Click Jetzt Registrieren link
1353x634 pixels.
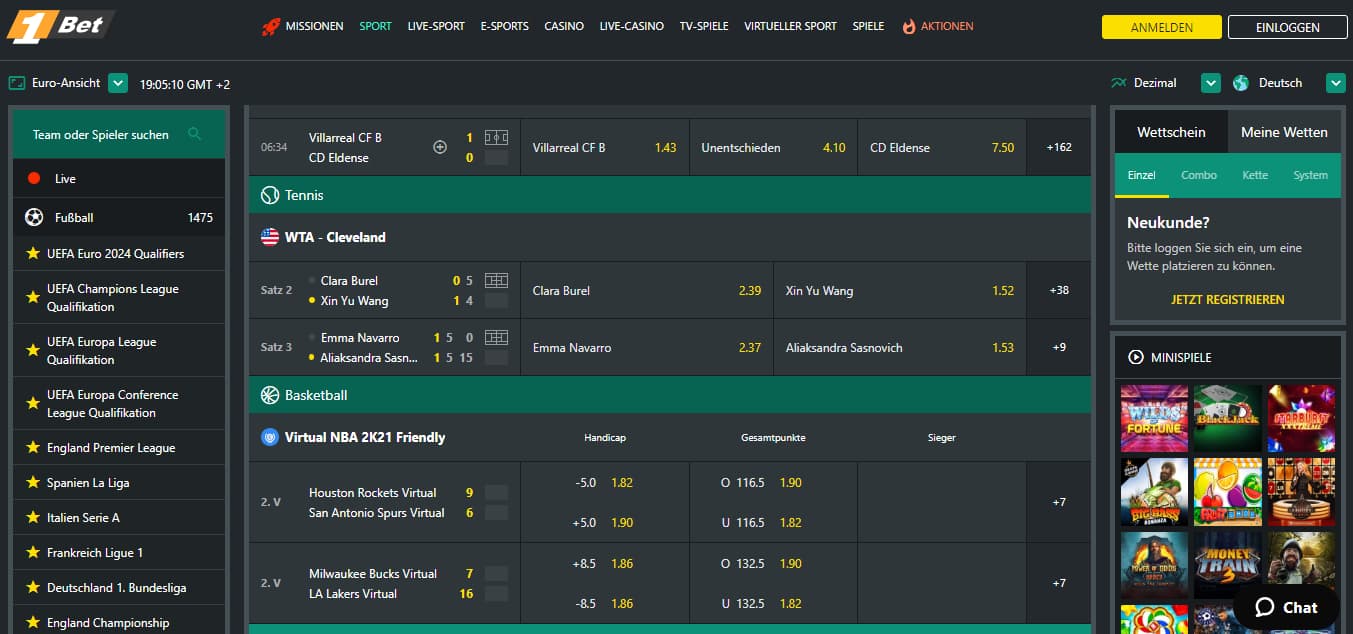pos(1227,299)
